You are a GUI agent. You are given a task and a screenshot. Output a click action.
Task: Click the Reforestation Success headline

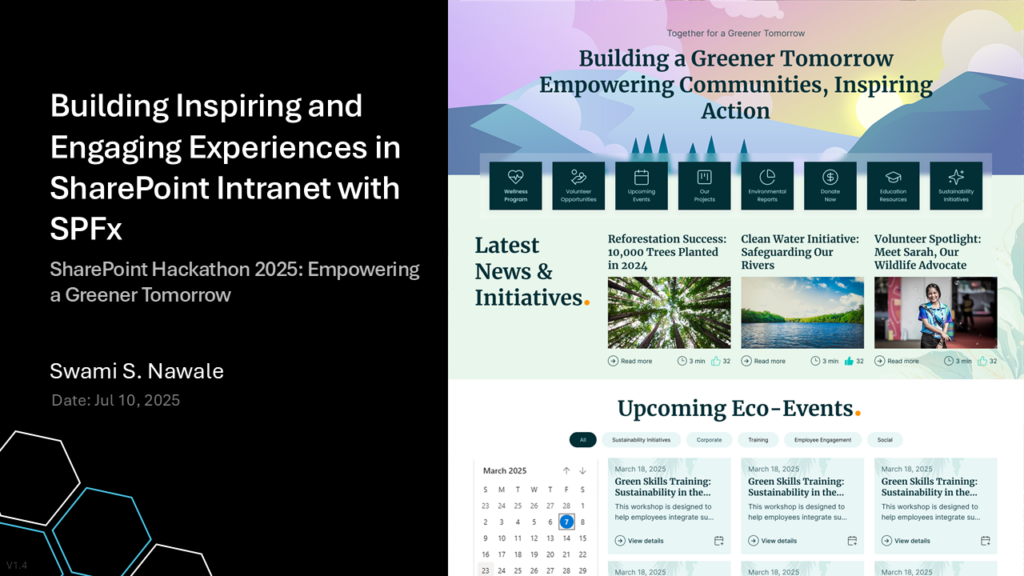click(667, 252)
